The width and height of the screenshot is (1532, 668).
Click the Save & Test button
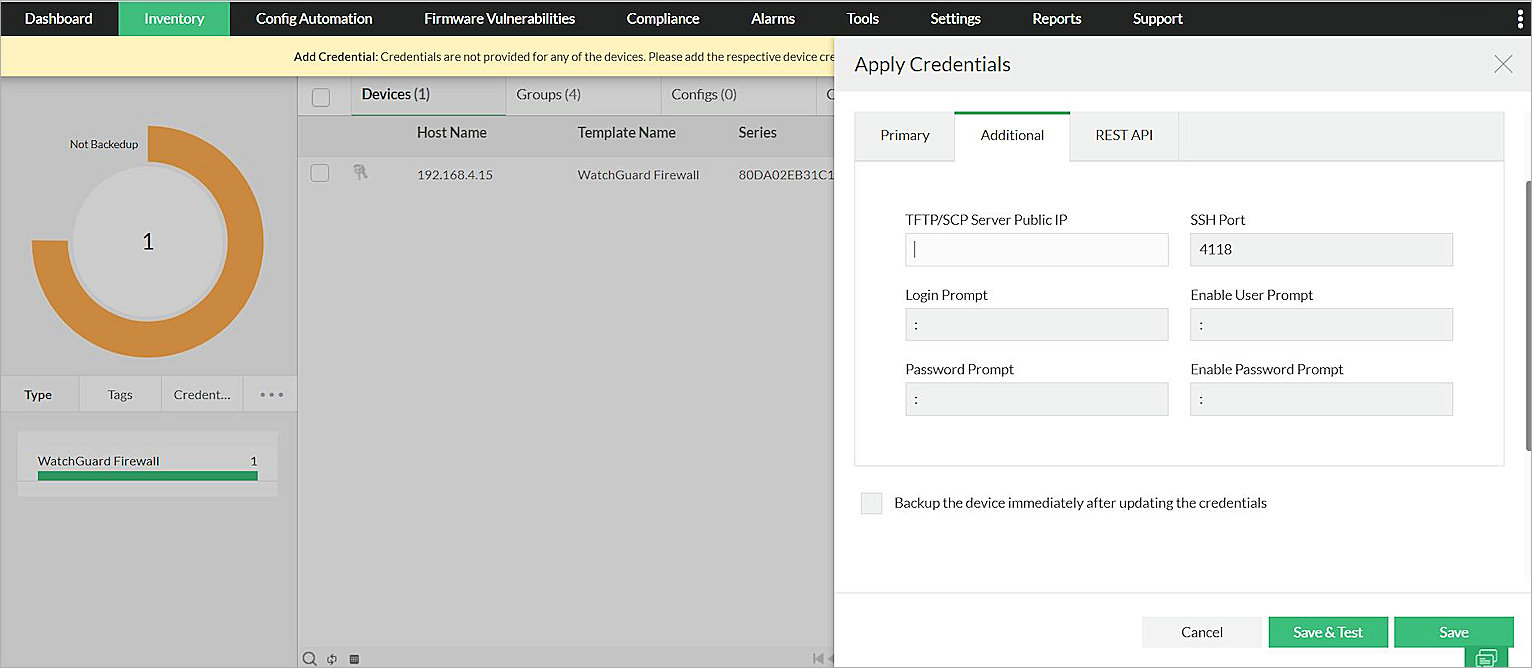(x=1328, y=632)
